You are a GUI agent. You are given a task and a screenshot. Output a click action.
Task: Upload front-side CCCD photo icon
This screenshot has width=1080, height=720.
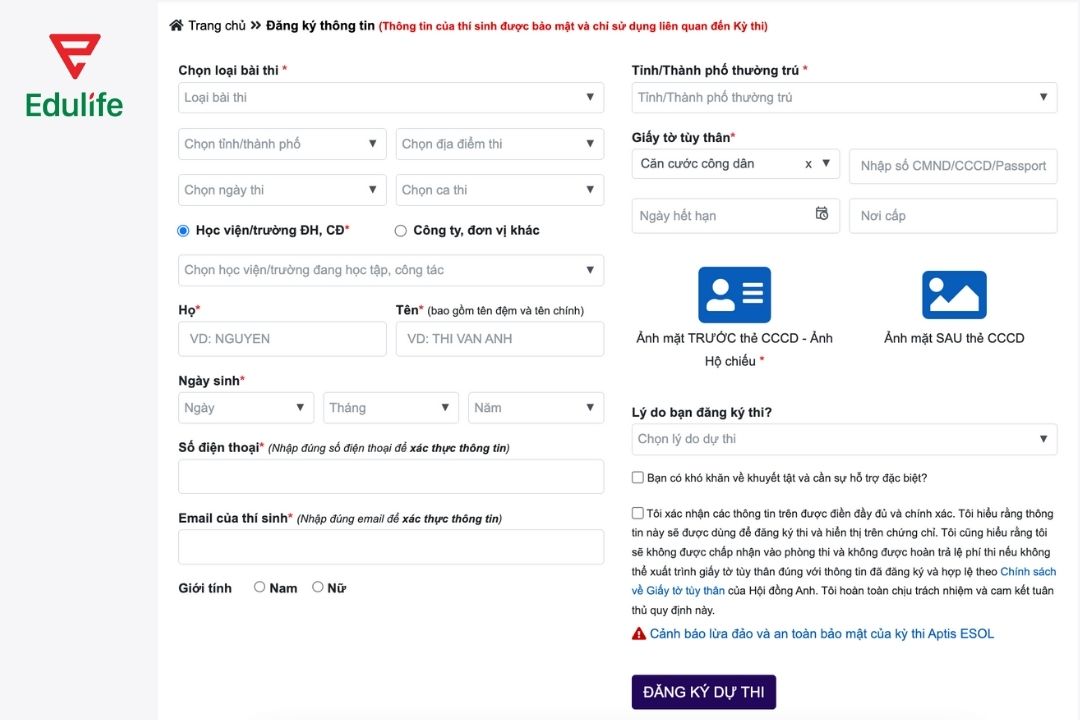point(734,295)
